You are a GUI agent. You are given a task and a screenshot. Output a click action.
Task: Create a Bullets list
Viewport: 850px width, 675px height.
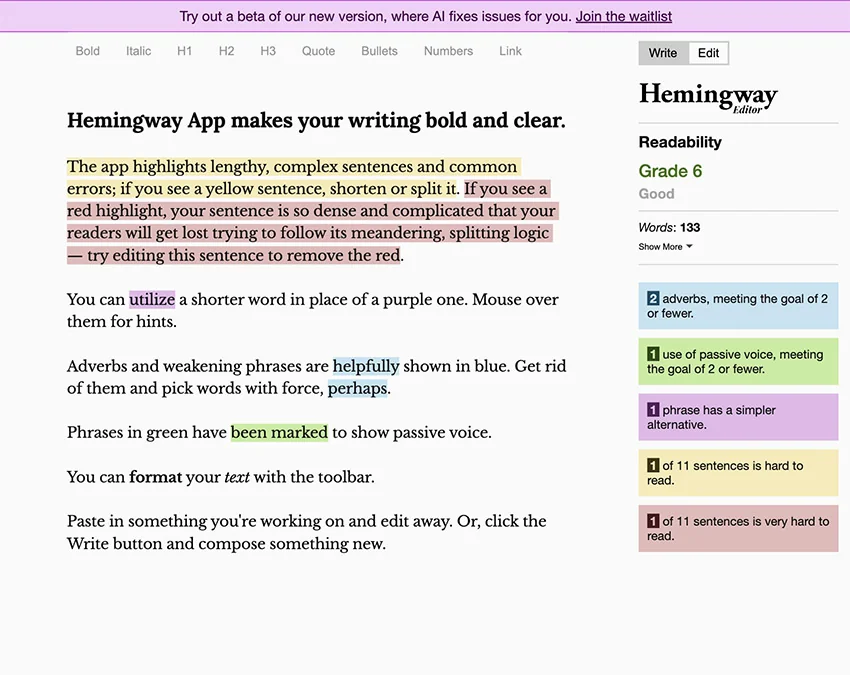point(379,51)
